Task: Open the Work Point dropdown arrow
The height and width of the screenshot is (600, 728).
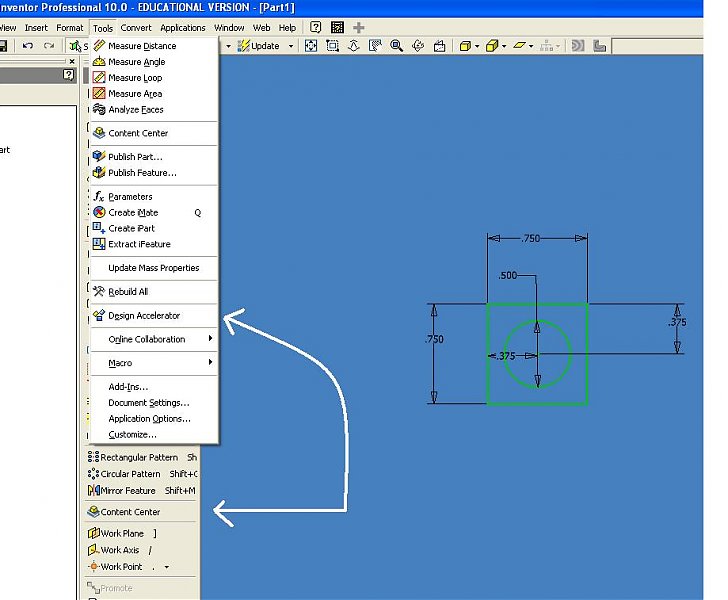Action: (x=166, y=567)
